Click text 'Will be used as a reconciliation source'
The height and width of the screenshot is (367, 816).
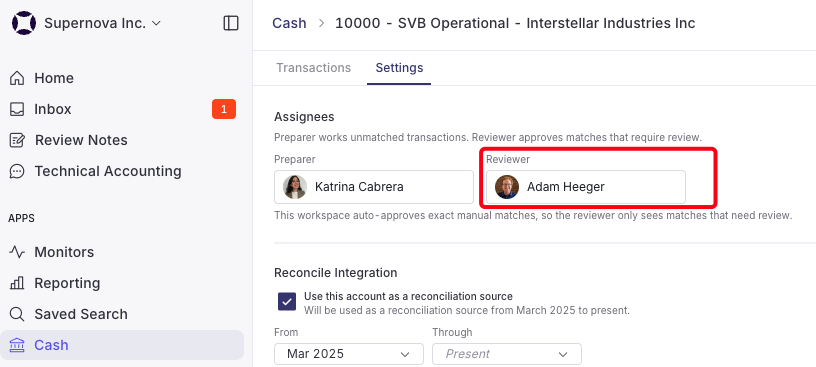point(467,311)
